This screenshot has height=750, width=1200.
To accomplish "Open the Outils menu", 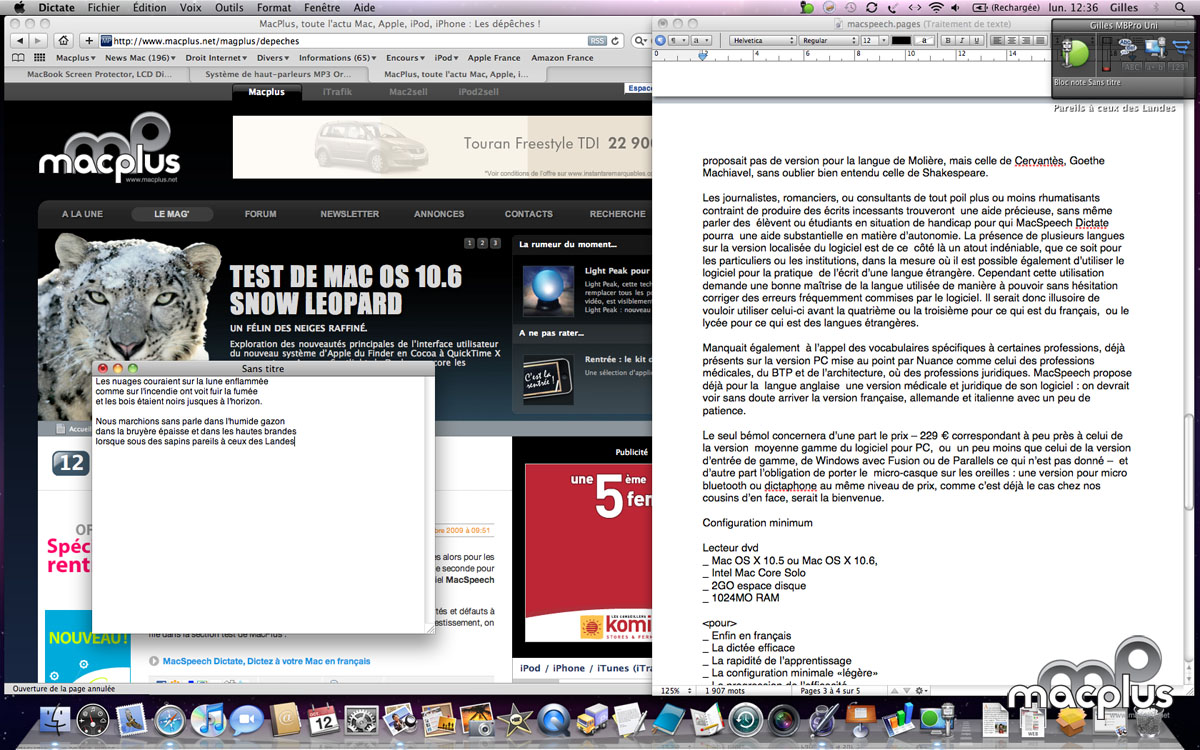I will [x=229, y=8].
